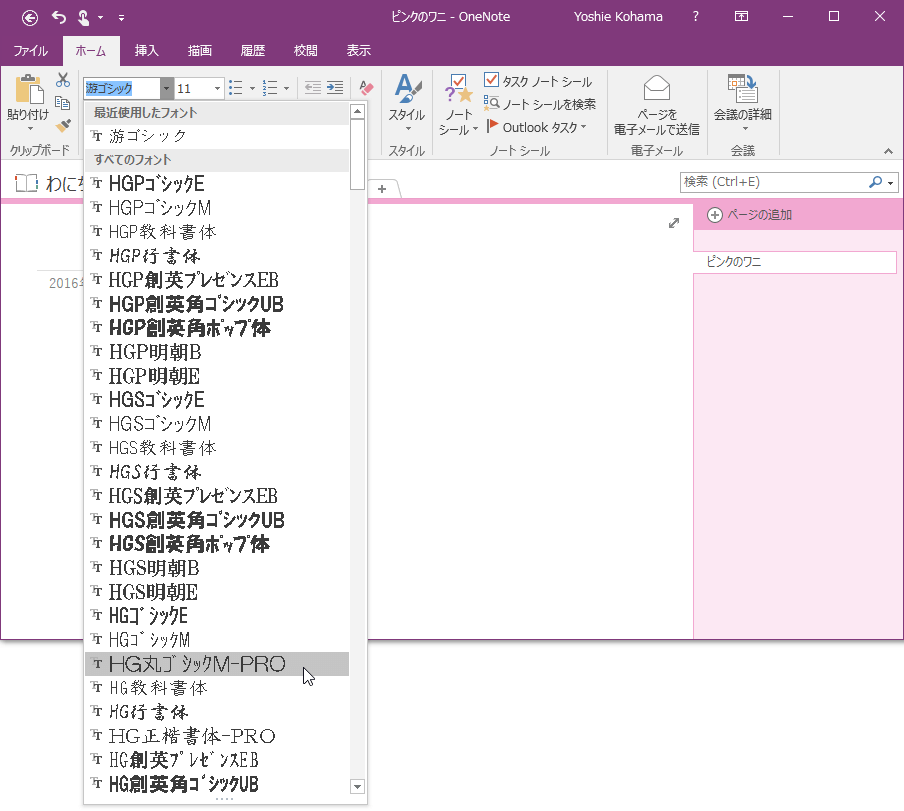Increase indent icon
The height and width of the screenshot is (811, 904).
pyautogui.click(x=335, y=88)
